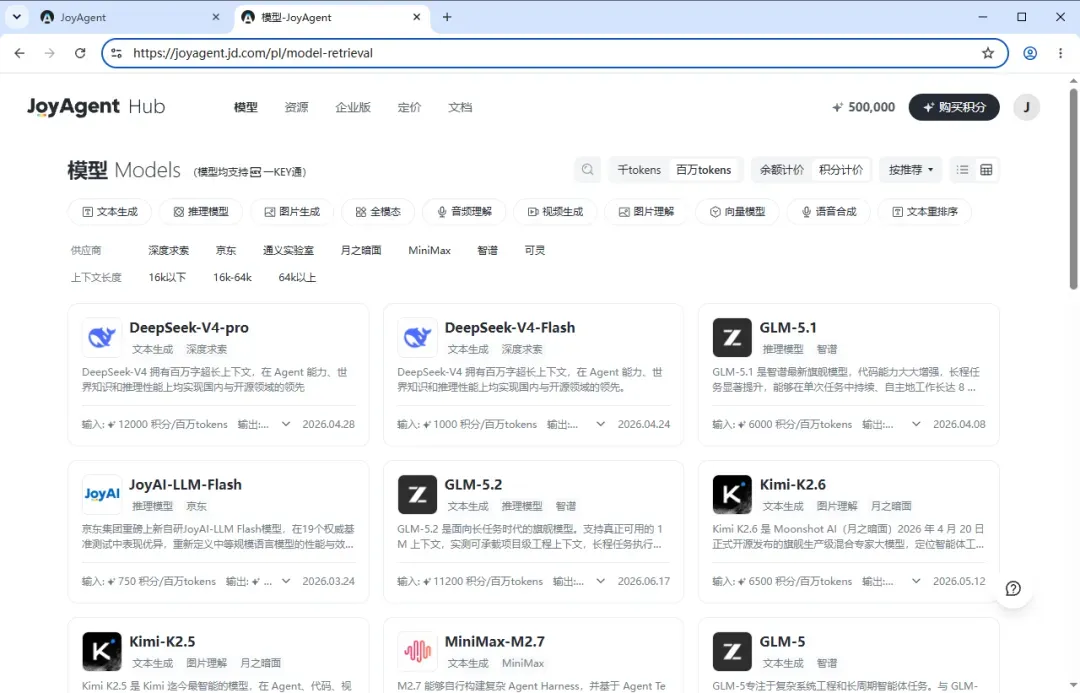Open browser profile icon
1080x693 pixels.
click(x=1030, y=53)
